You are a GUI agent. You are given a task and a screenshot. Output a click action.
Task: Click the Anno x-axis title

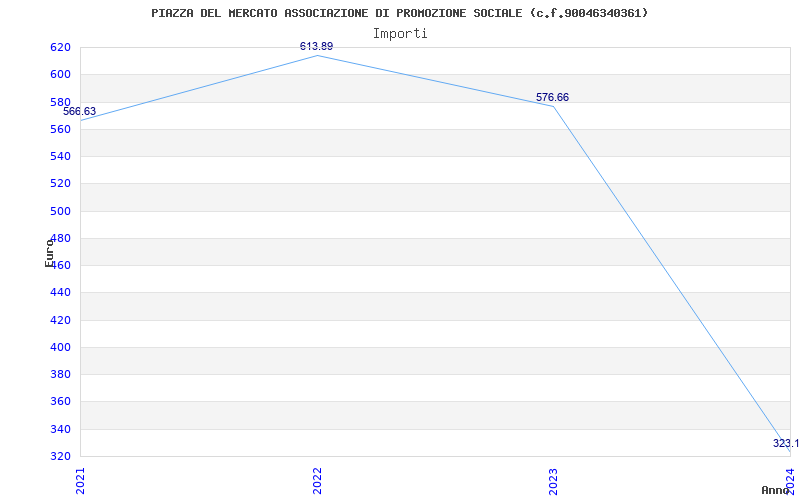(775, 490)
